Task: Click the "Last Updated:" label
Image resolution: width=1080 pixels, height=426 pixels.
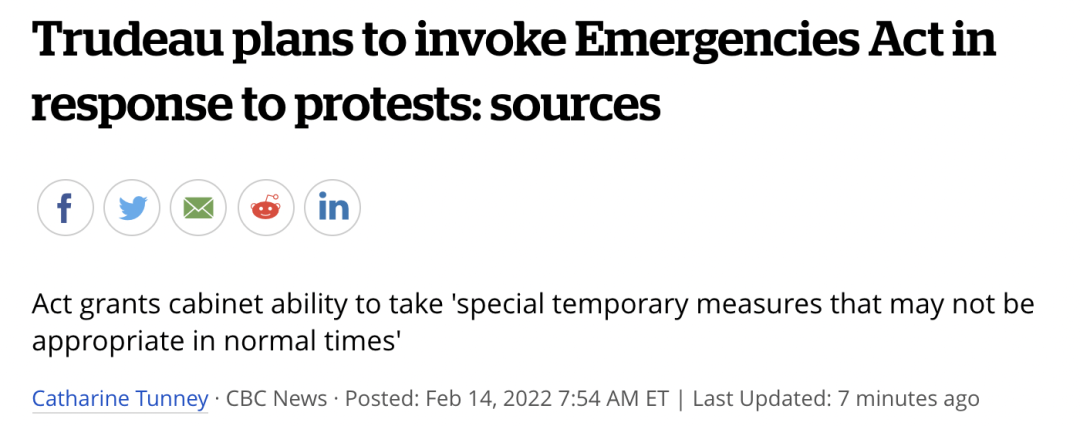Action: click(x=760, y=398)
